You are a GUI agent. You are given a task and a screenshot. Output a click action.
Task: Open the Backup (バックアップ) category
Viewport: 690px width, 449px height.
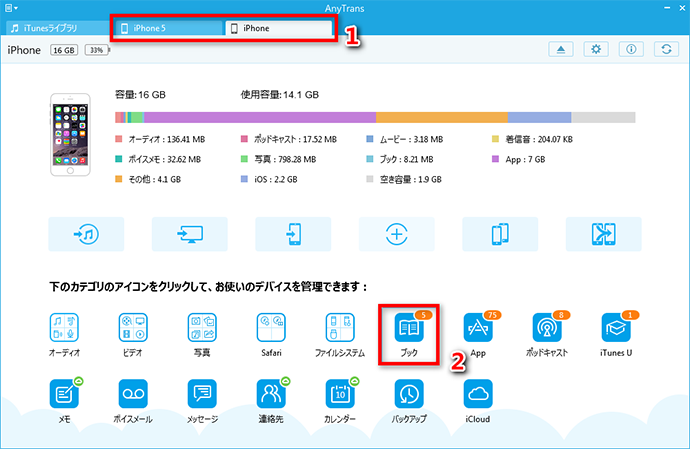click(409, 394)
